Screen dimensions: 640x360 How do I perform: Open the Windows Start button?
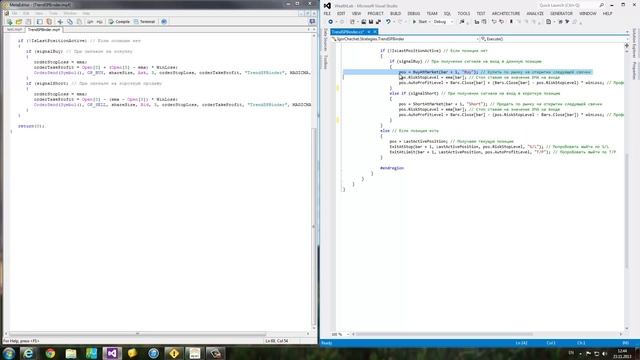tap(9, 353)
